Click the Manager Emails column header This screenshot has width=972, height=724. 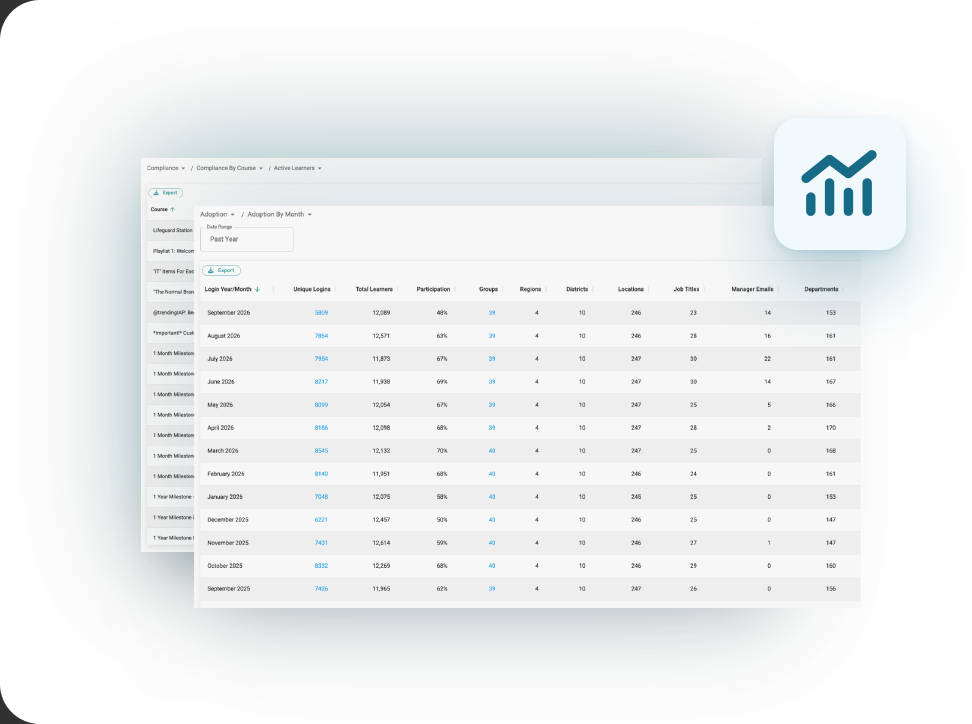click(x=752, y=289)
